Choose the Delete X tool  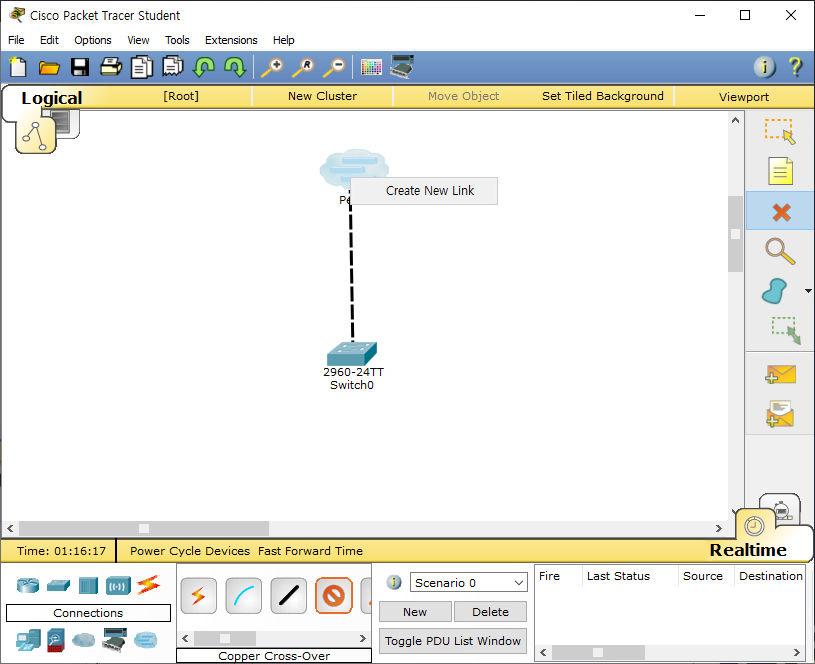pos(781,212)
